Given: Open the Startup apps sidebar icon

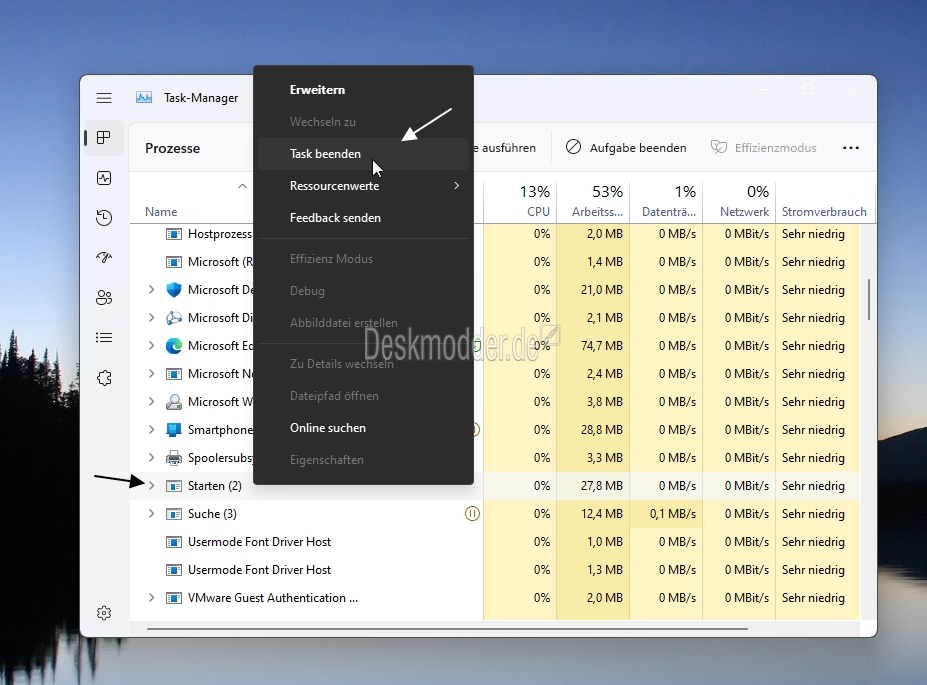Looking at the screenshot, I should (104, 258).
